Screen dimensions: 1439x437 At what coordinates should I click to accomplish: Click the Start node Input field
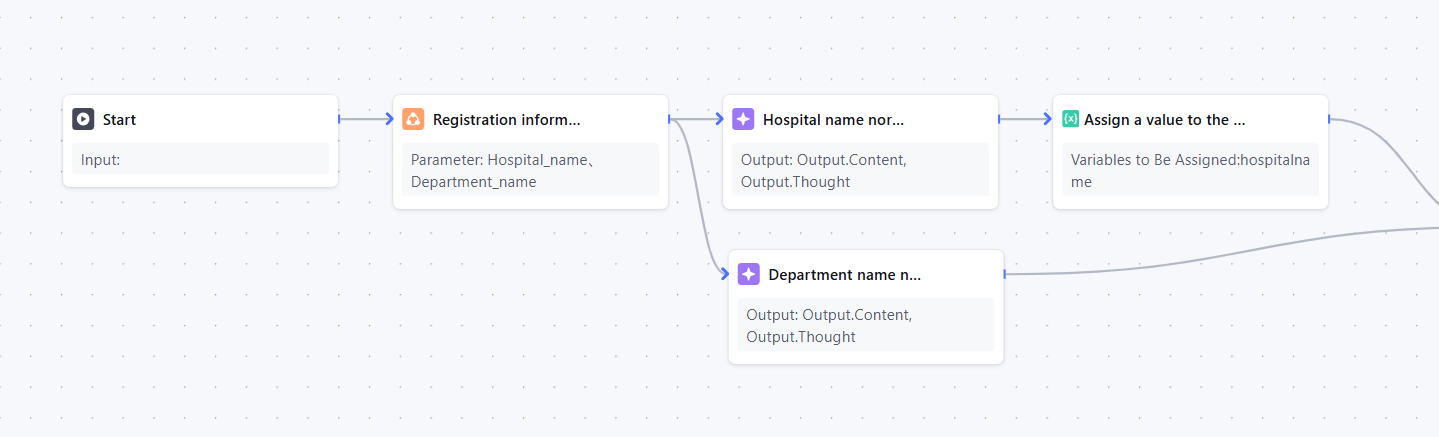pos(200,159)
